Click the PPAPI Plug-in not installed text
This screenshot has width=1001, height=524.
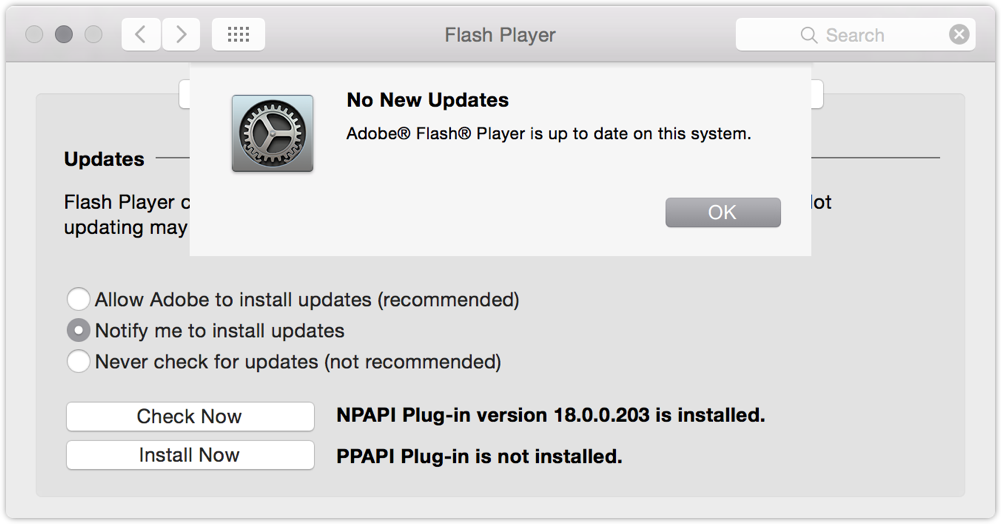pos(479,456)
